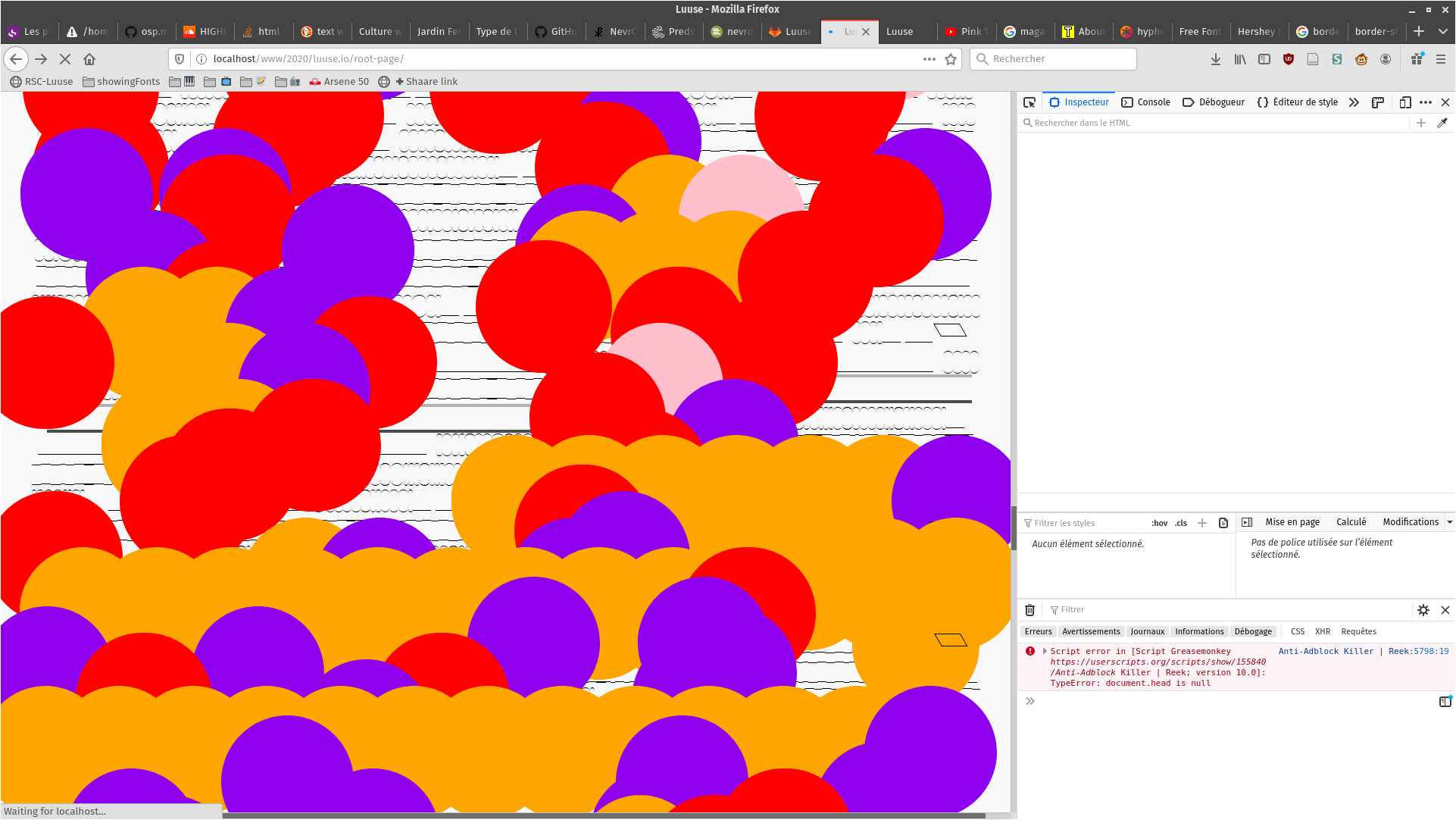The width and height of the screenshot is (1456, 820).
Task: Open the sidebar tabs dropdown arrow
Action: (1449, 522)
